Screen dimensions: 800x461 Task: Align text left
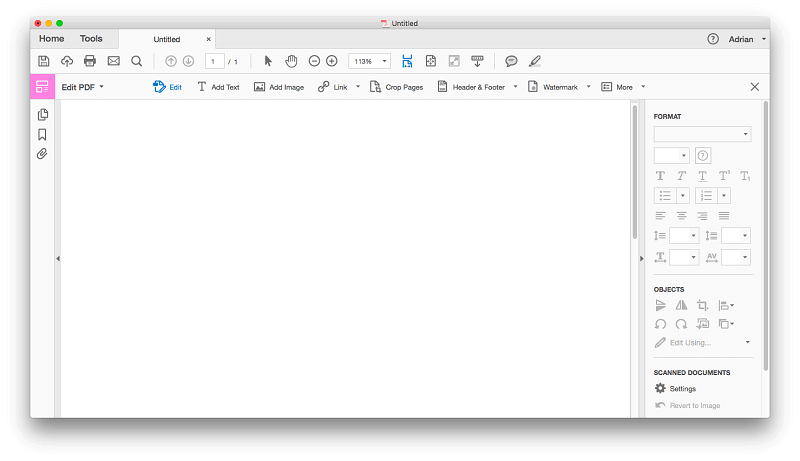660,215
